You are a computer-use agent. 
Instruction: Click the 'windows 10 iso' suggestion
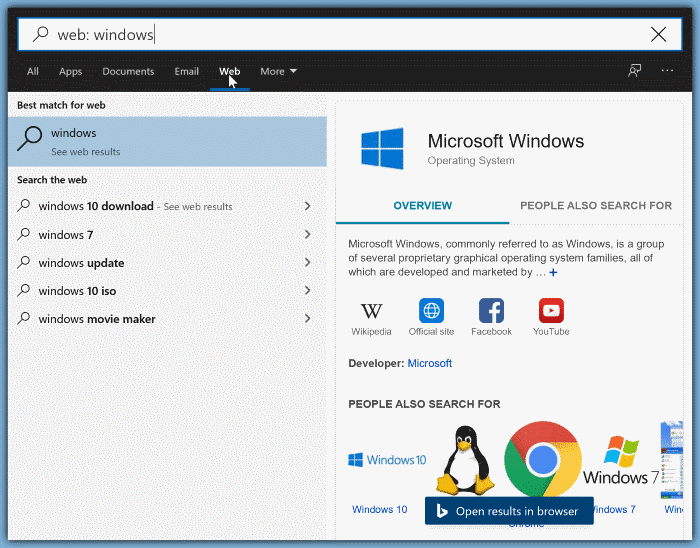167,291
